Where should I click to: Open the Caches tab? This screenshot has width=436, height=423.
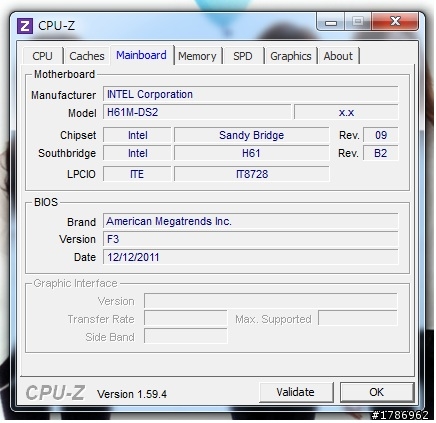[x=87, y=56]
